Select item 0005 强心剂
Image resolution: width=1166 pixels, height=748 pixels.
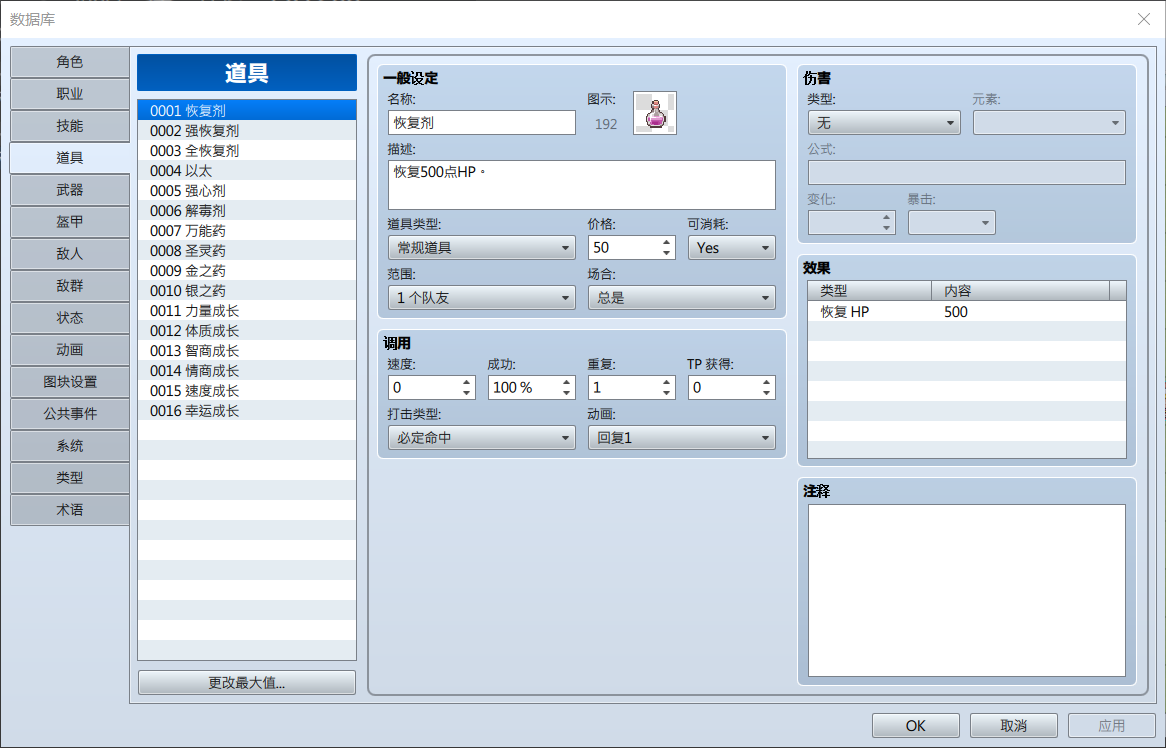(x=247, y=191)
